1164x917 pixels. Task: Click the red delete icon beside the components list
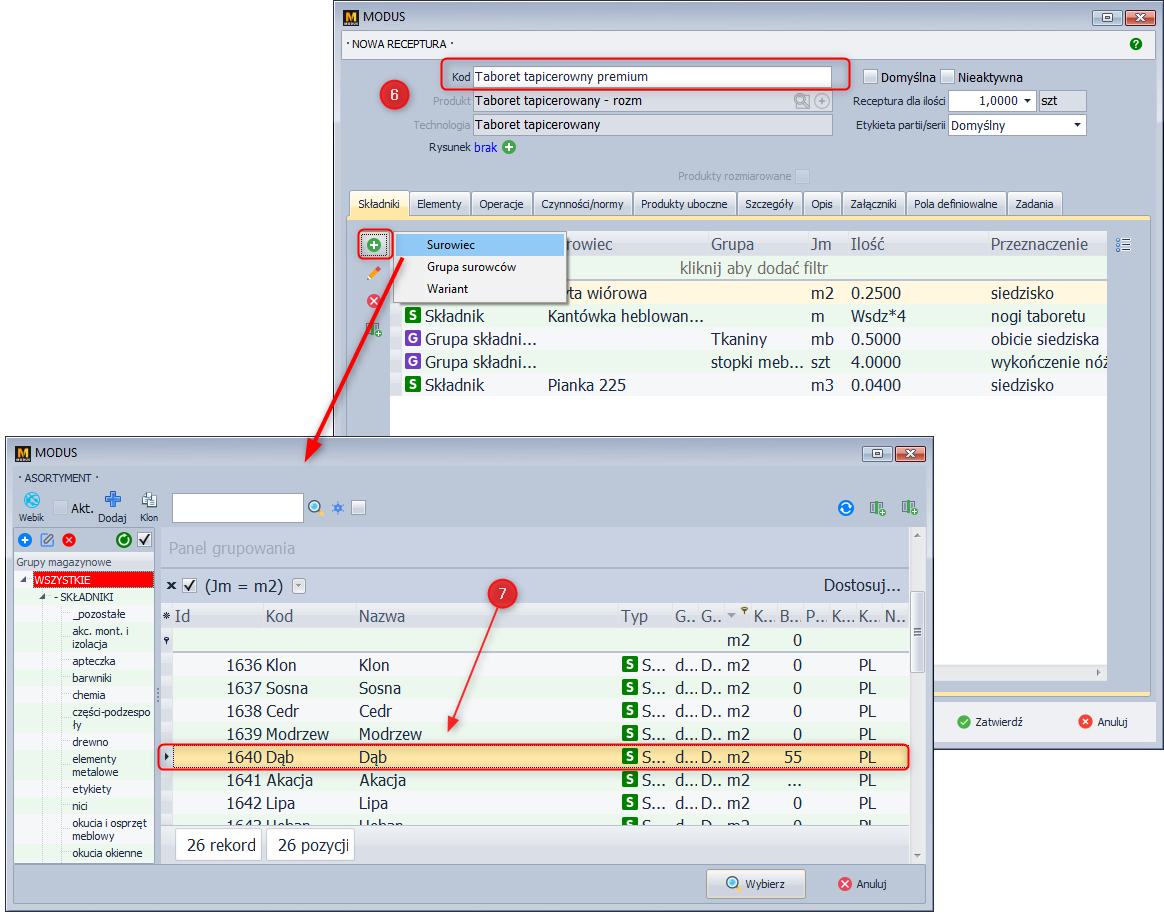tap(374, 300)
